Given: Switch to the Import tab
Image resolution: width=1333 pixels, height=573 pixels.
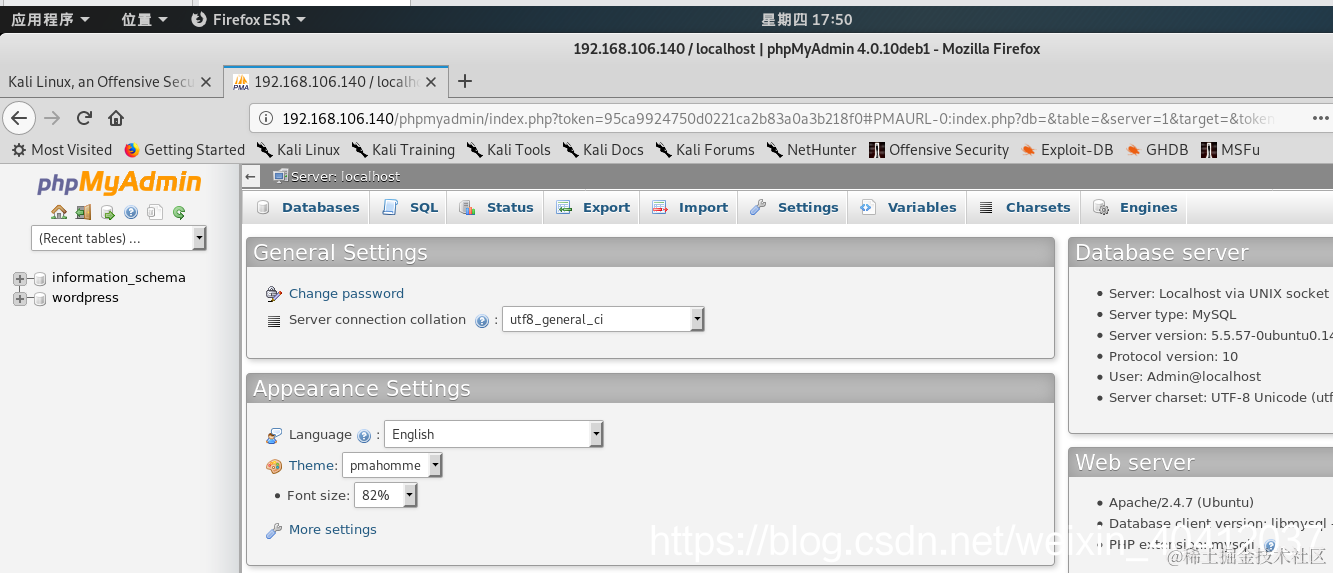Looking at the screenshot, I should click(690, 207).
